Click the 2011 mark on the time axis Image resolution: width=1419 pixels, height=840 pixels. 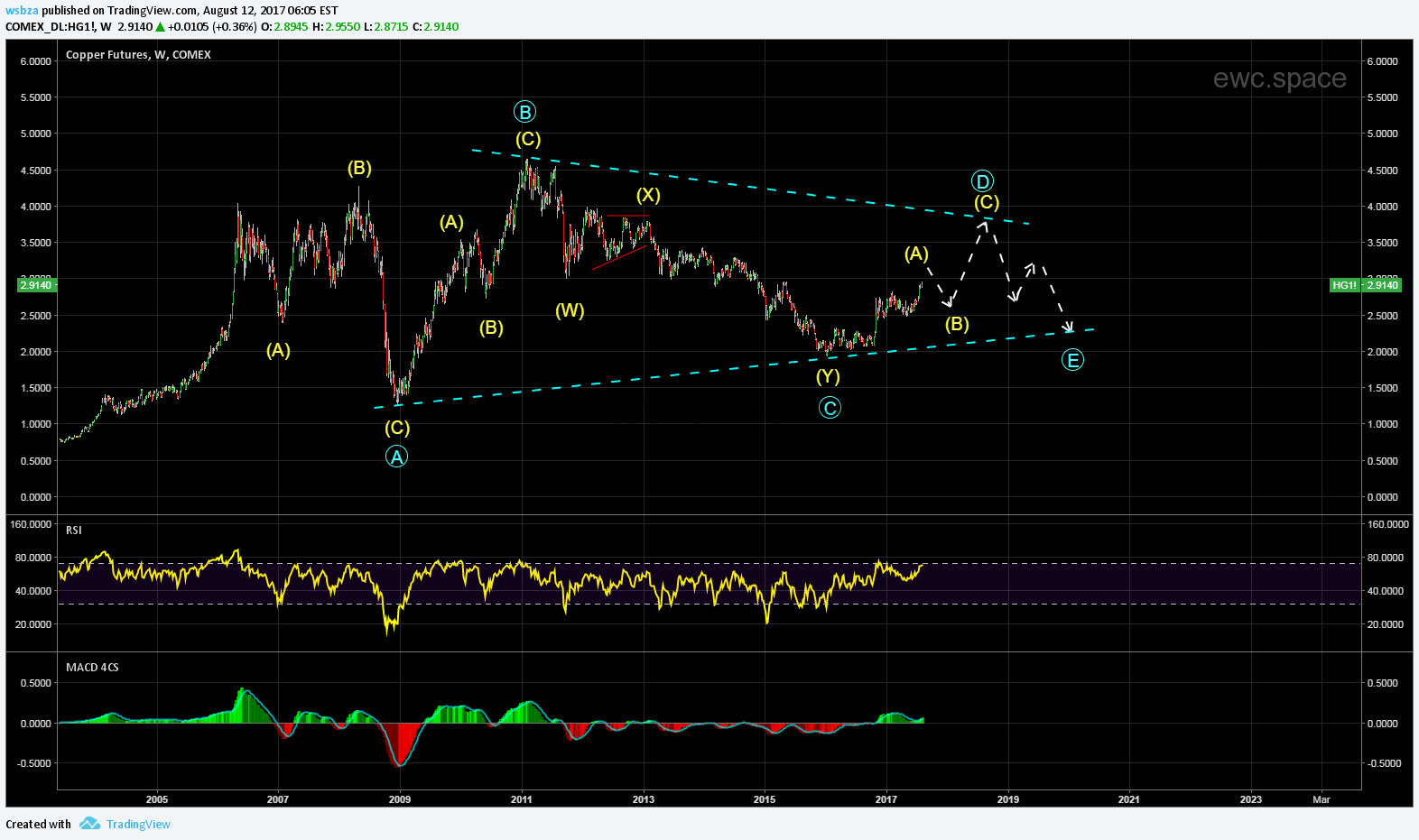tap(522, 799)
